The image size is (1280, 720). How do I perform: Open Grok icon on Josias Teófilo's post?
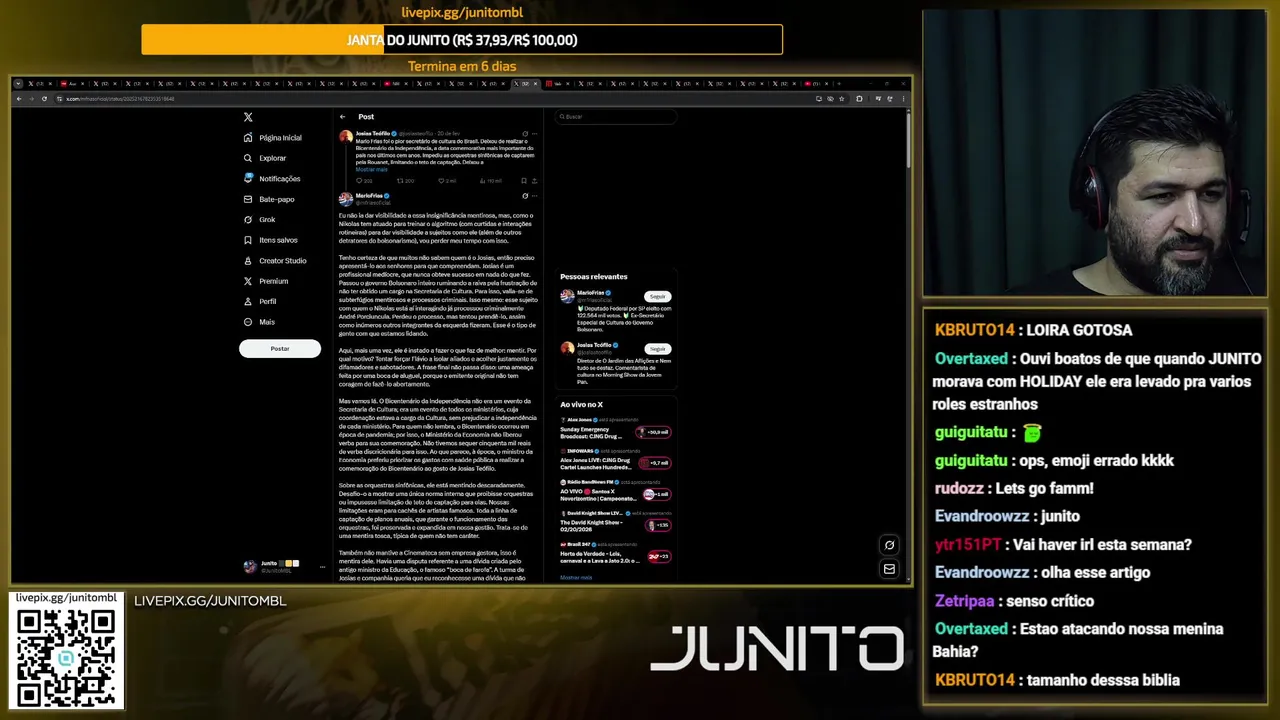click(x=525, y=133)
